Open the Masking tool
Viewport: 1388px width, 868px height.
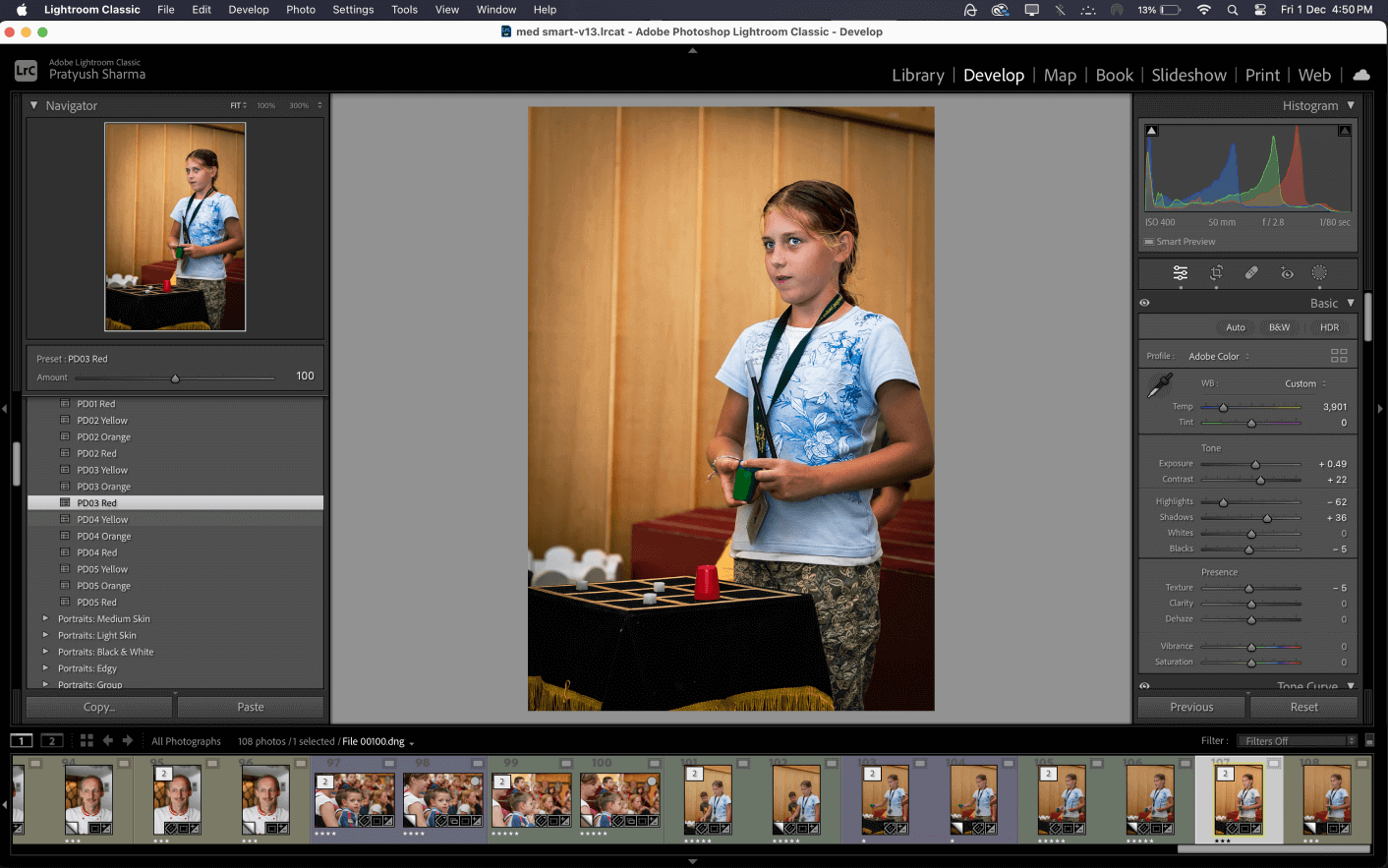(1319, 273)
